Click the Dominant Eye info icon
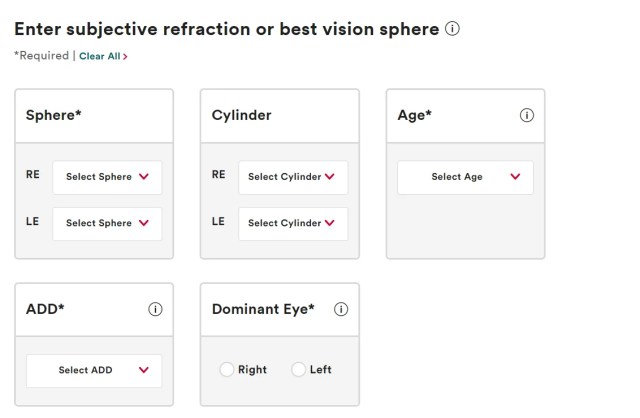The height and width of the screenshot is (418, 640). coord(341,310)
